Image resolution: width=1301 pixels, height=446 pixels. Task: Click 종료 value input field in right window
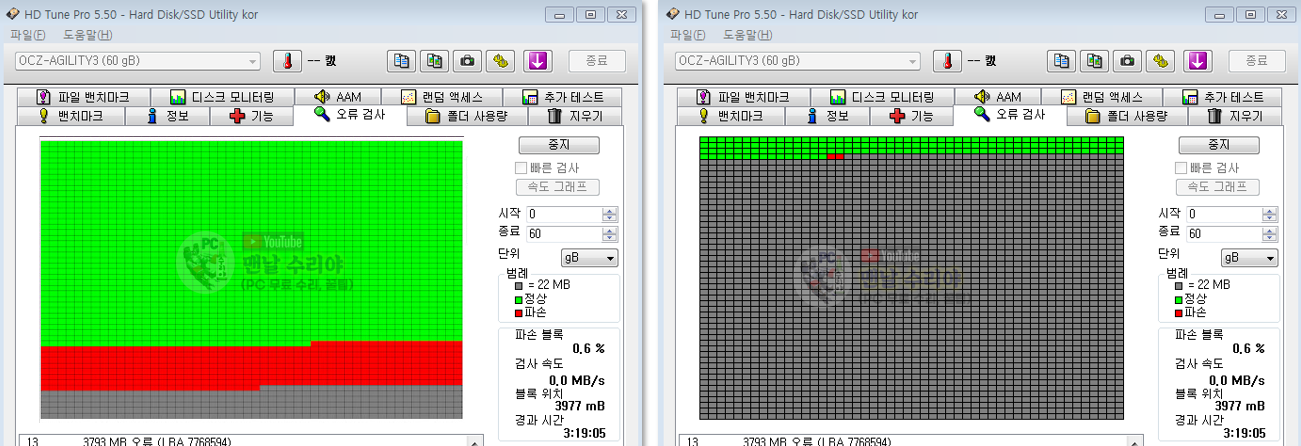[1225, 233]
